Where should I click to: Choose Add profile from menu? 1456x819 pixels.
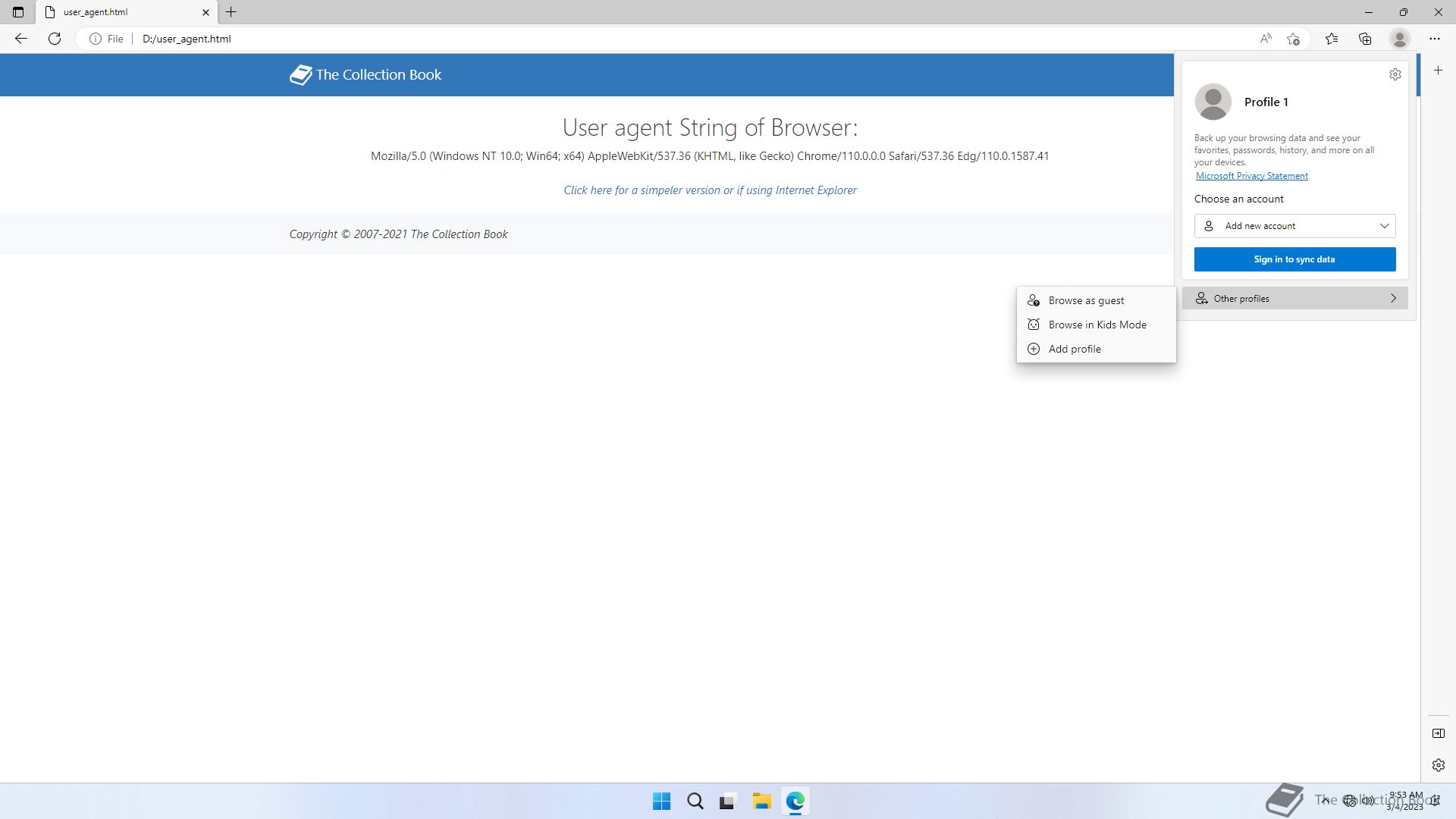[x=1075, y=349]
